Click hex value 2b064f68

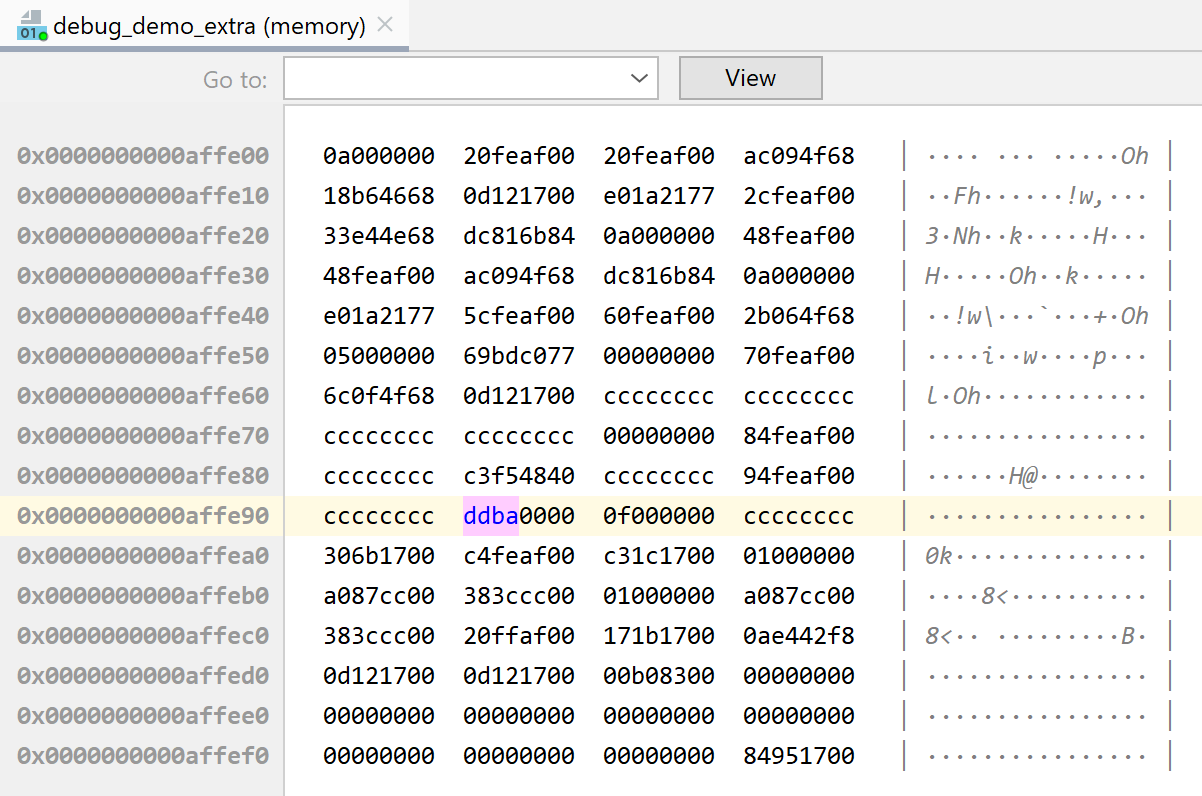tap(799, 316)
